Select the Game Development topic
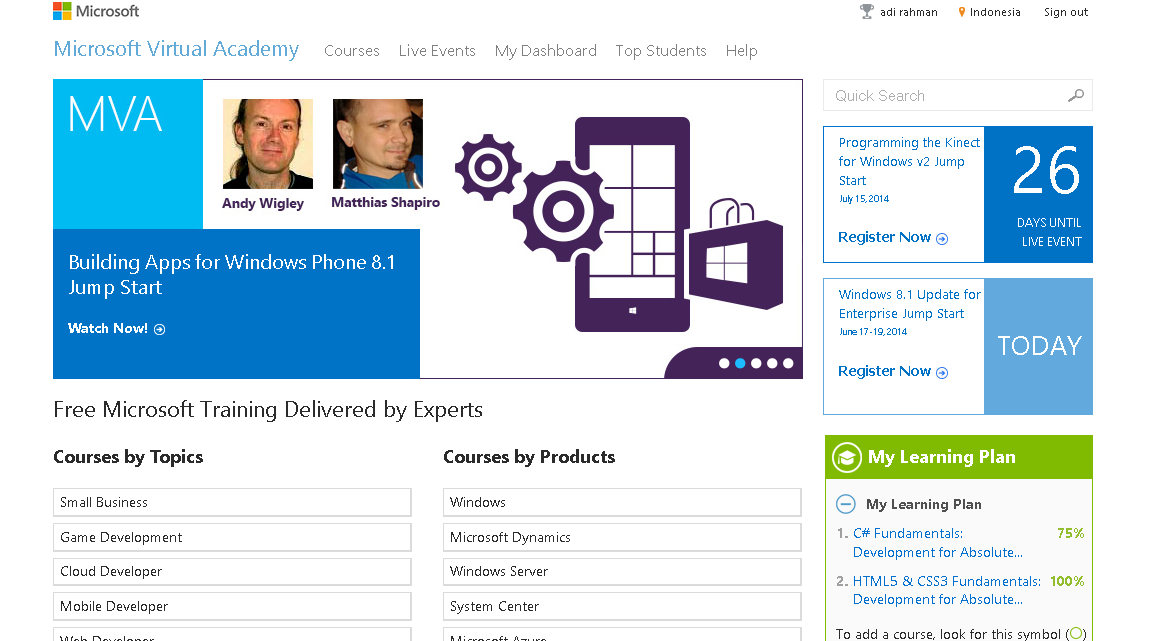 (x=232, y=538)
